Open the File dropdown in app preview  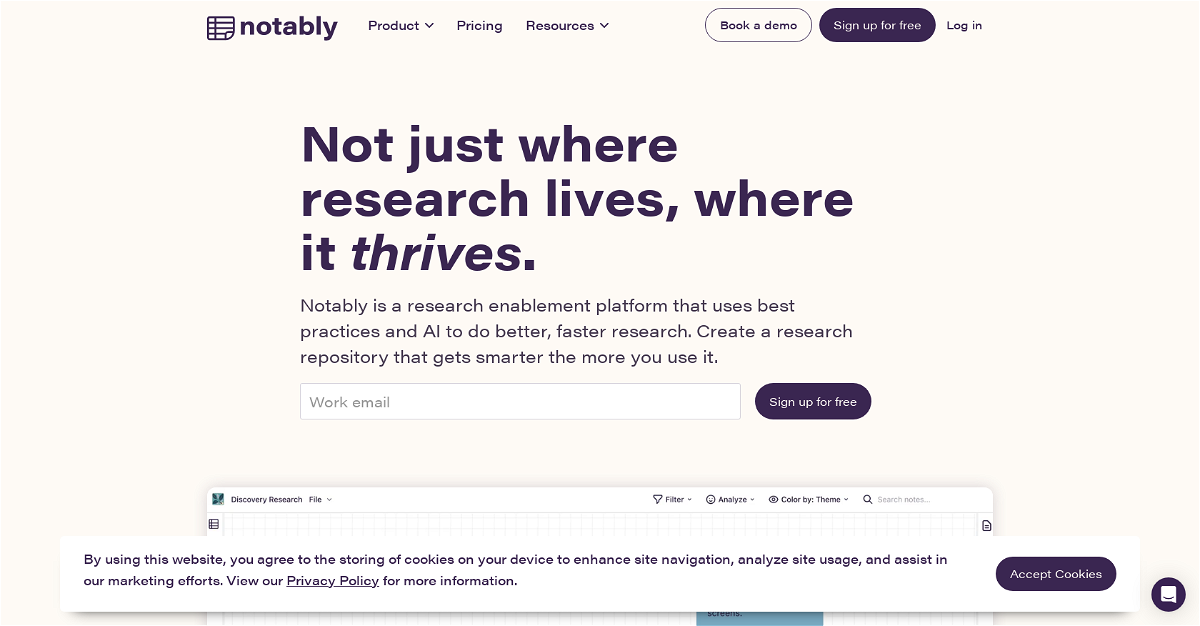coord(320,499)
